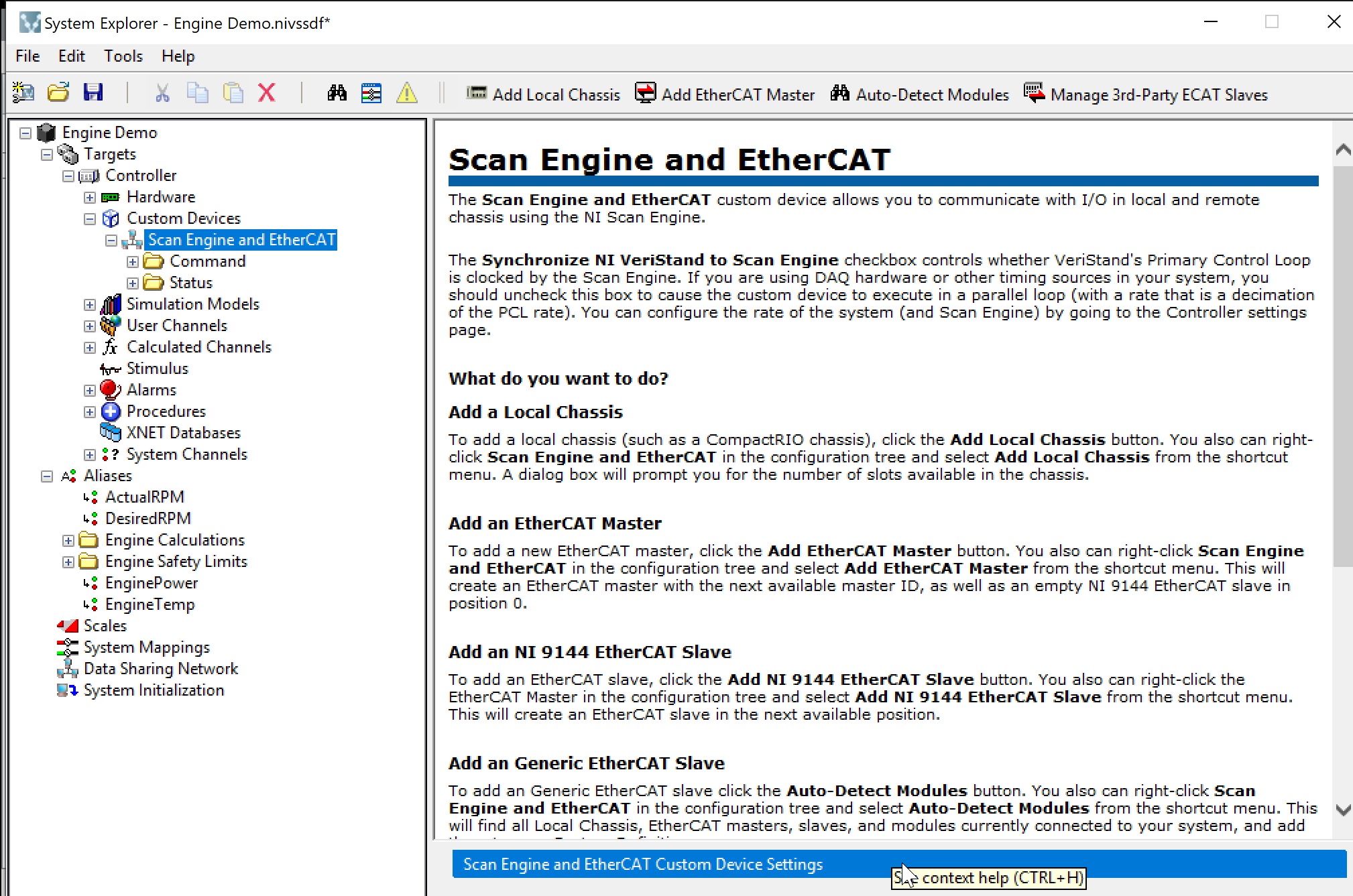The width and height of the screenshot is (1353, 896).
Task: Click the Cut scissors toolbar icon
Action: coord(162,92)
